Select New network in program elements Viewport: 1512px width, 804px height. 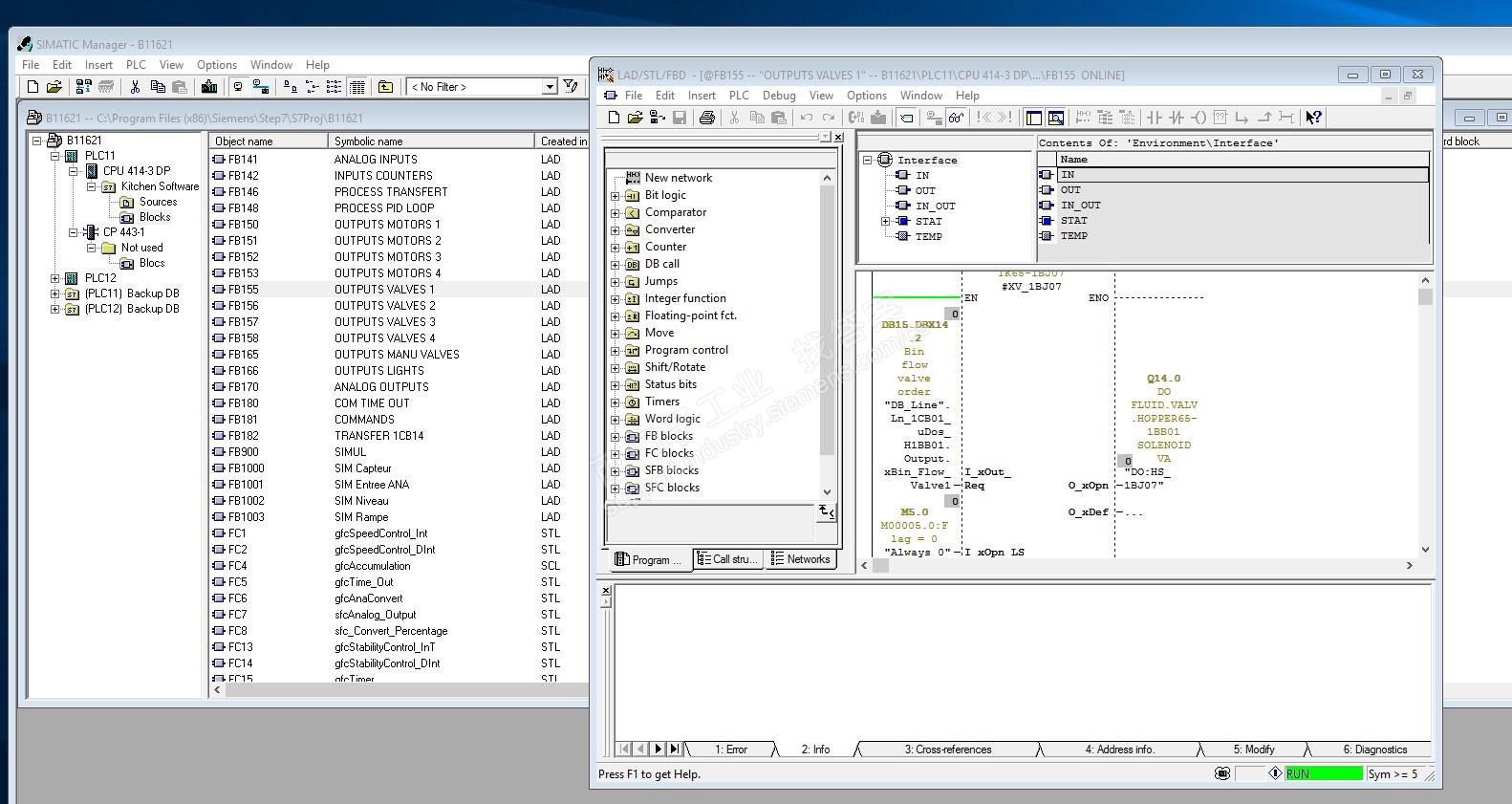pos(679,178)
